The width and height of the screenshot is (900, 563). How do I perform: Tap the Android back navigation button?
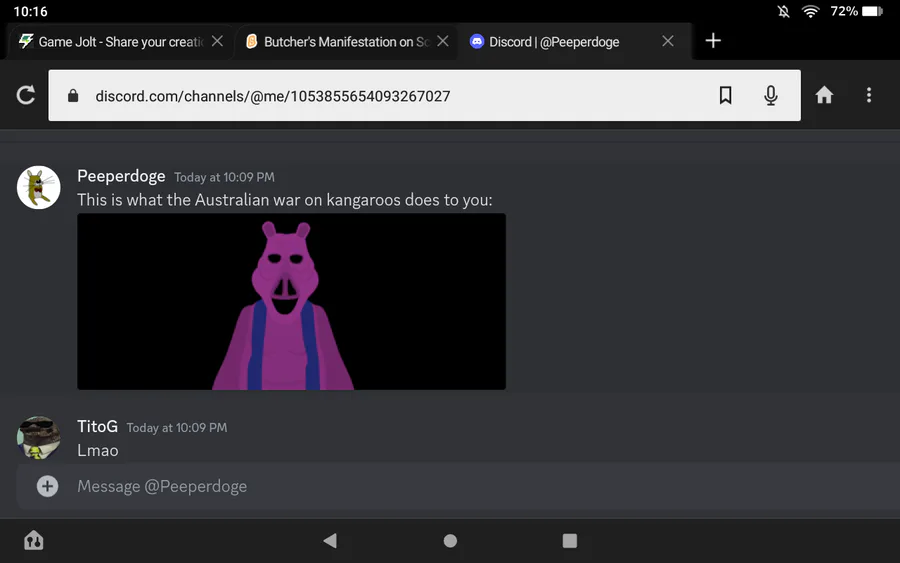330,541
